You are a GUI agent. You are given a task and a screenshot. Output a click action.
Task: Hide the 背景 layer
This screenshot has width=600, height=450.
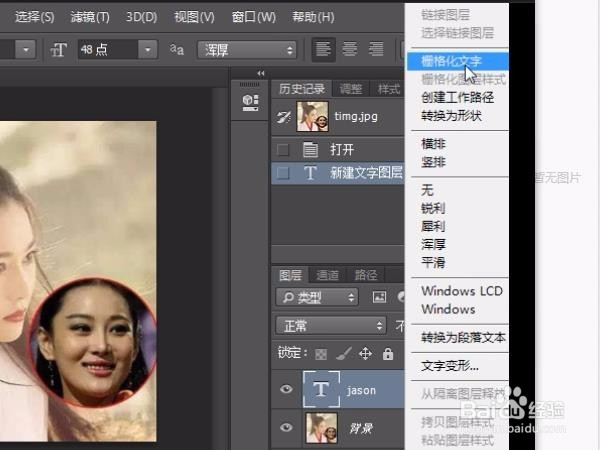[x=286, y=427]
